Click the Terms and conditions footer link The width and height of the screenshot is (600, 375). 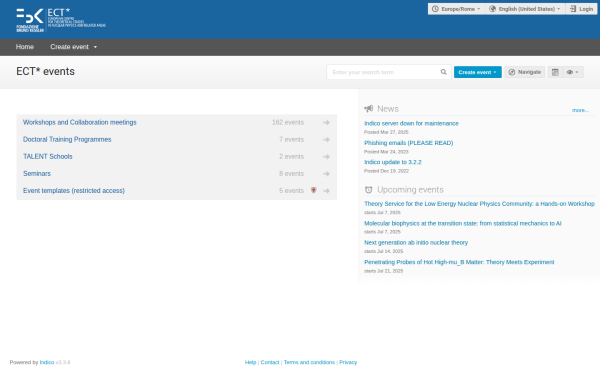[309, 362]
